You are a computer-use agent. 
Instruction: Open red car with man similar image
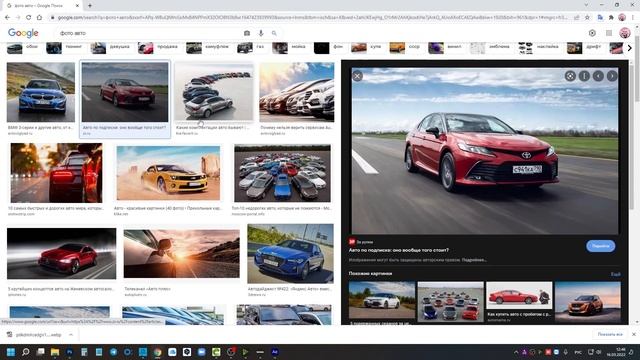(x=519, y=296)
